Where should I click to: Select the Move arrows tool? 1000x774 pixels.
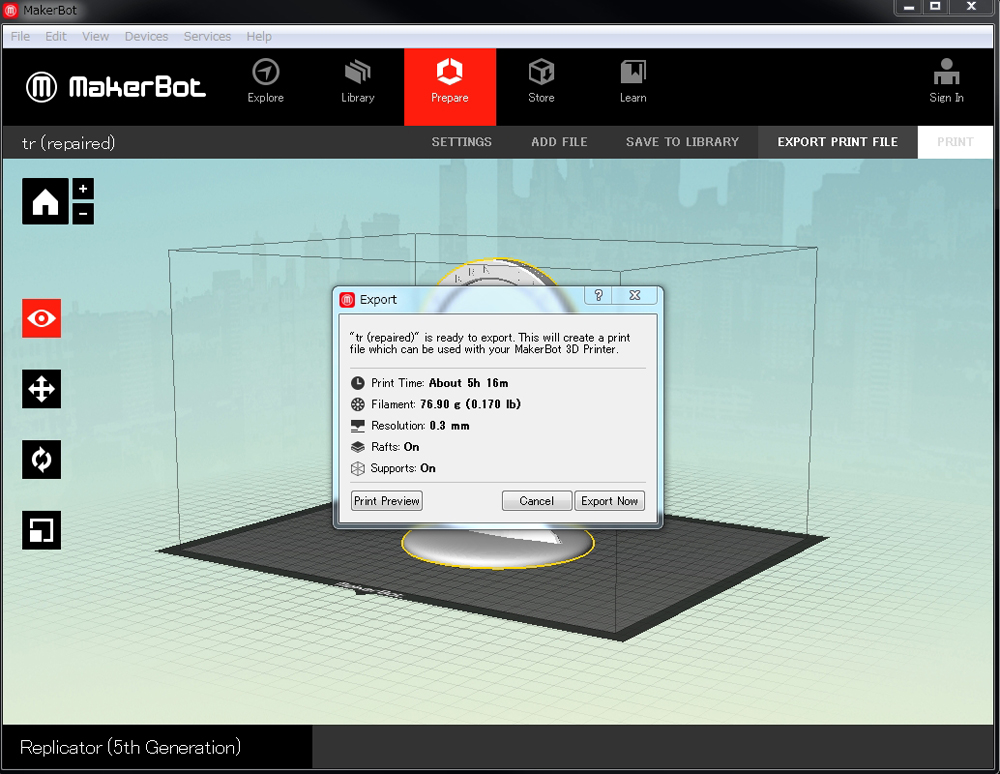(42, 389)
